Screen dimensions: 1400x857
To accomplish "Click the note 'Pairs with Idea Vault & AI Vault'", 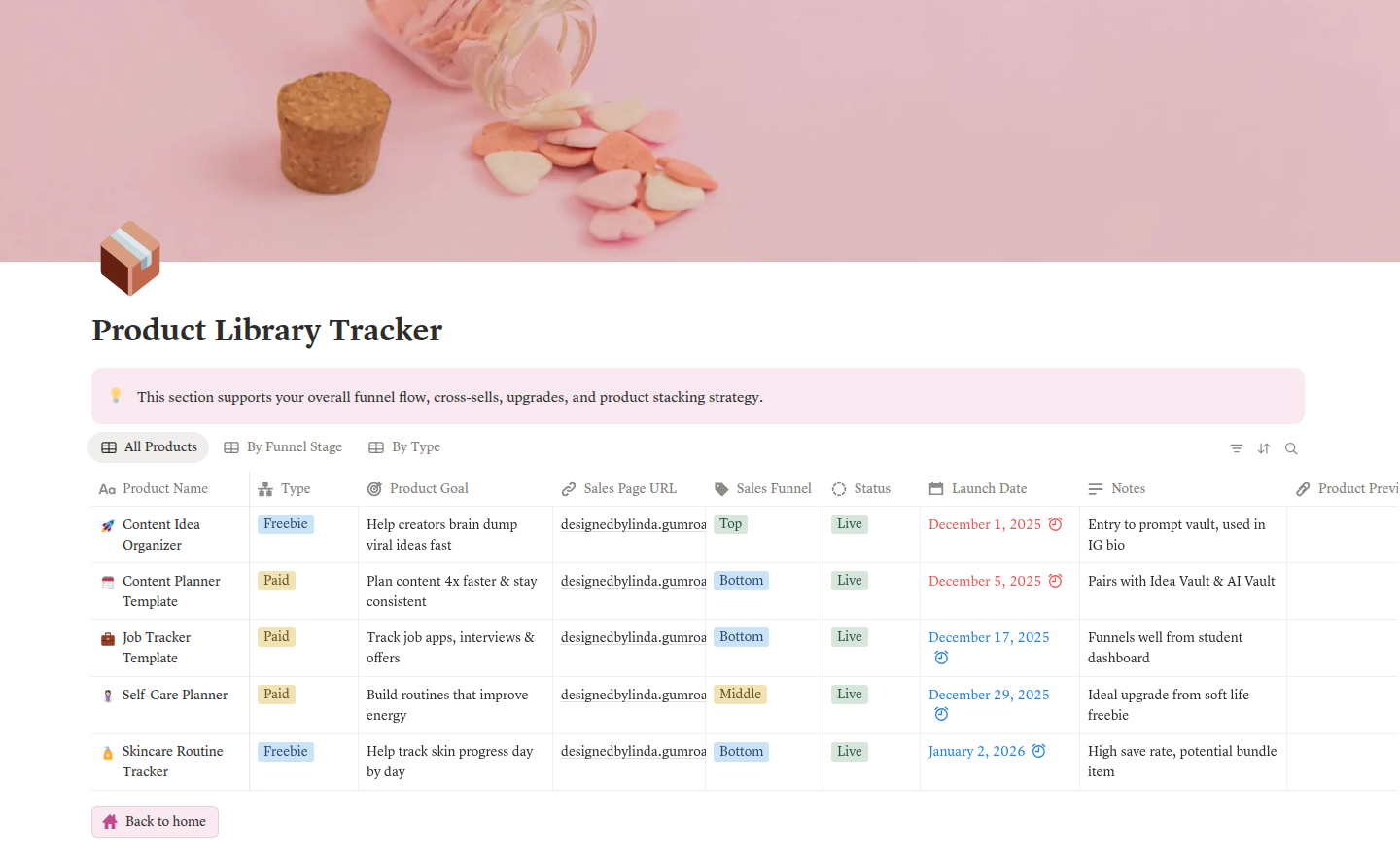I will [1181, 581].
